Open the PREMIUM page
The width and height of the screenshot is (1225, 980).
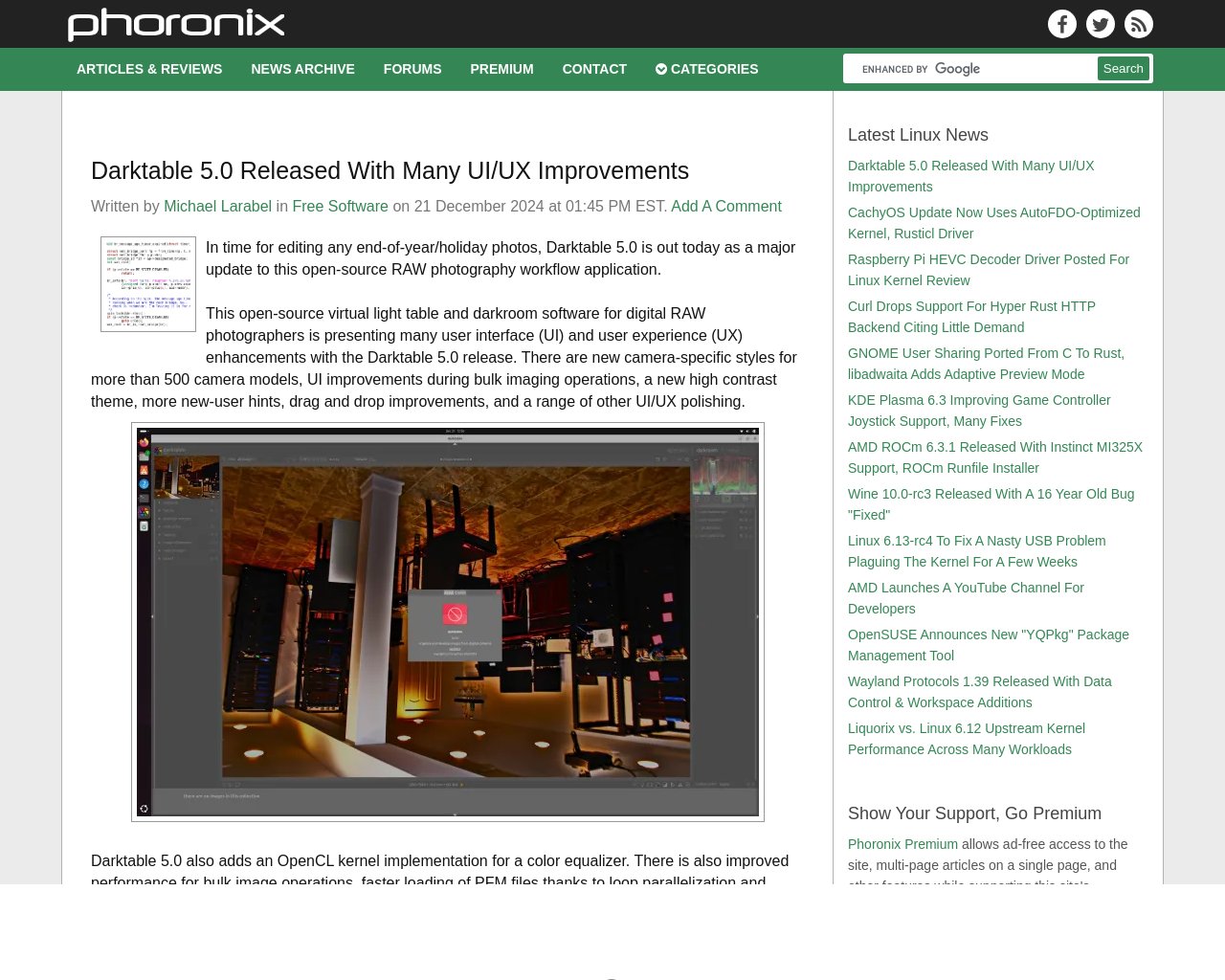[501, 69]
